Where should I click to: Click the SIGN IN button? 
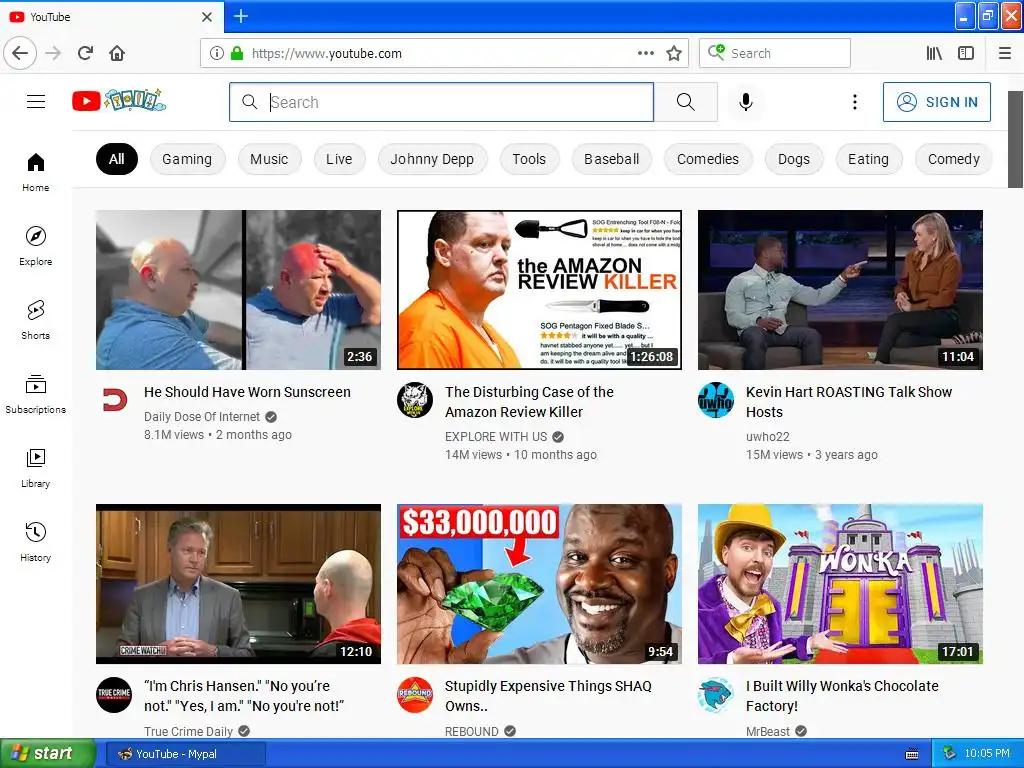[936, 102]
